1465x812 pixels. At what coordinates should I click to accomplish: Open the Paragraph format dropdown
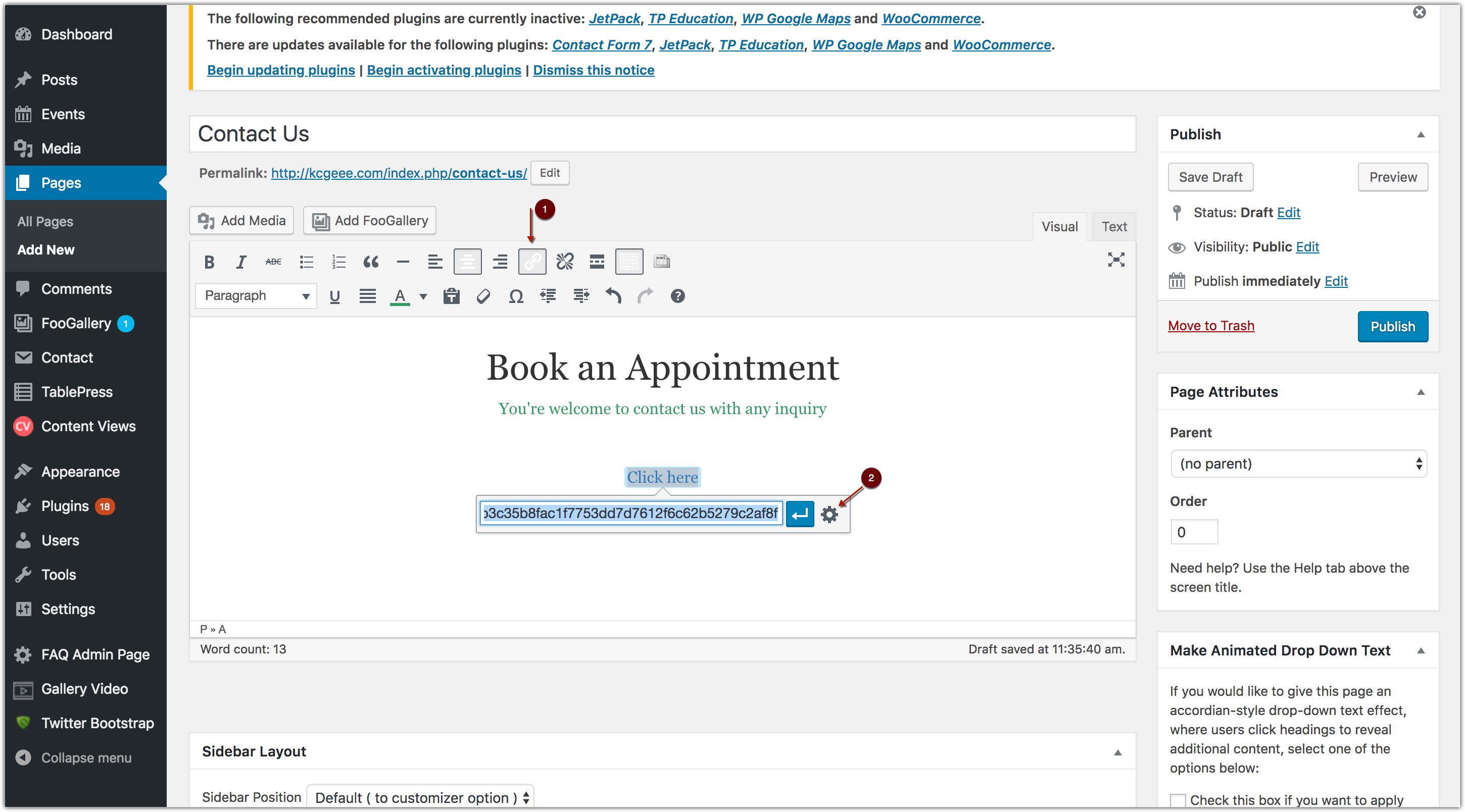tap(256, 296)
